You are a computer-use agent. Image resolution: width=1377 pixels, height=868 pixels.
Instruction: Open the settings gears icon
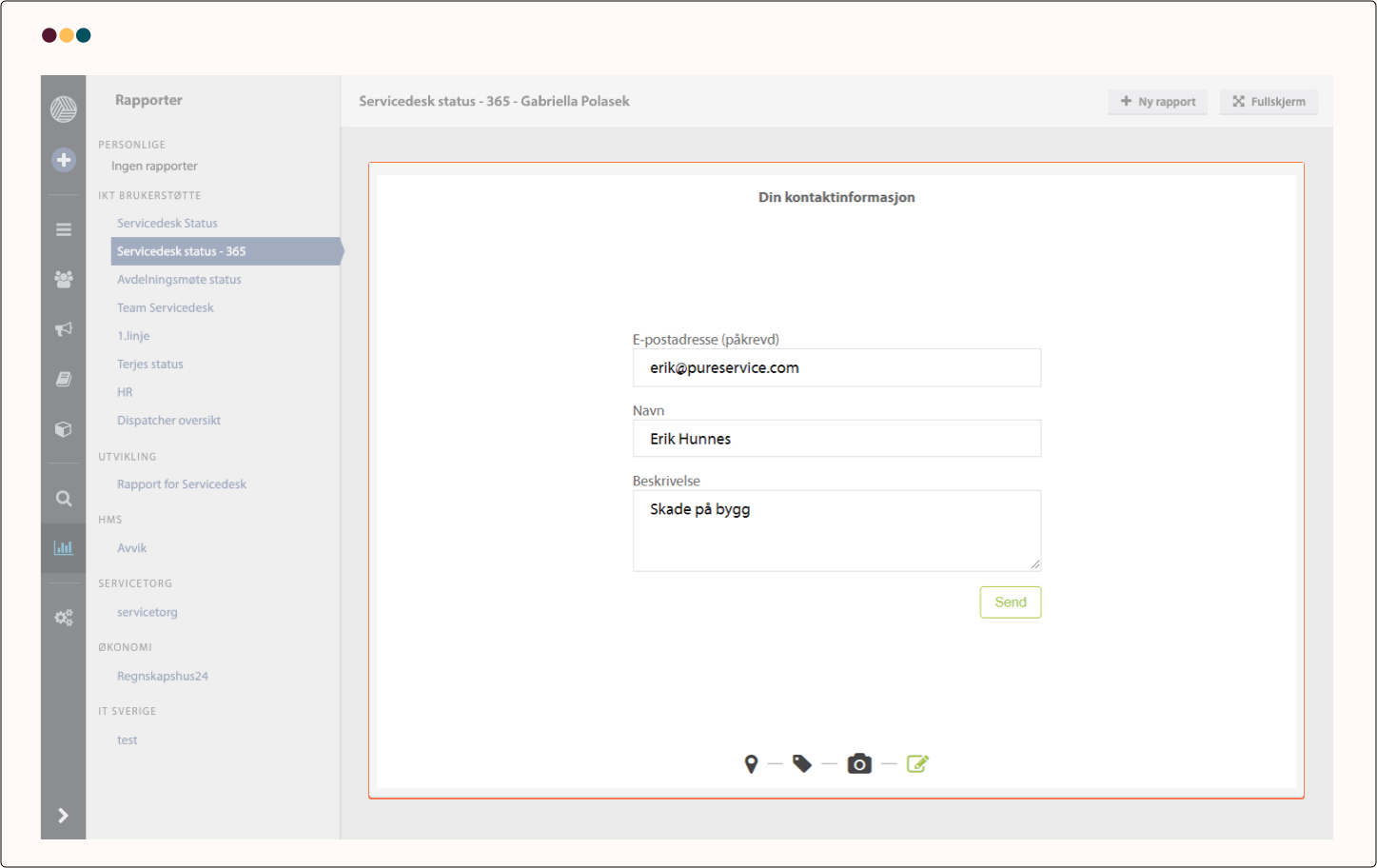pos(64,618)
